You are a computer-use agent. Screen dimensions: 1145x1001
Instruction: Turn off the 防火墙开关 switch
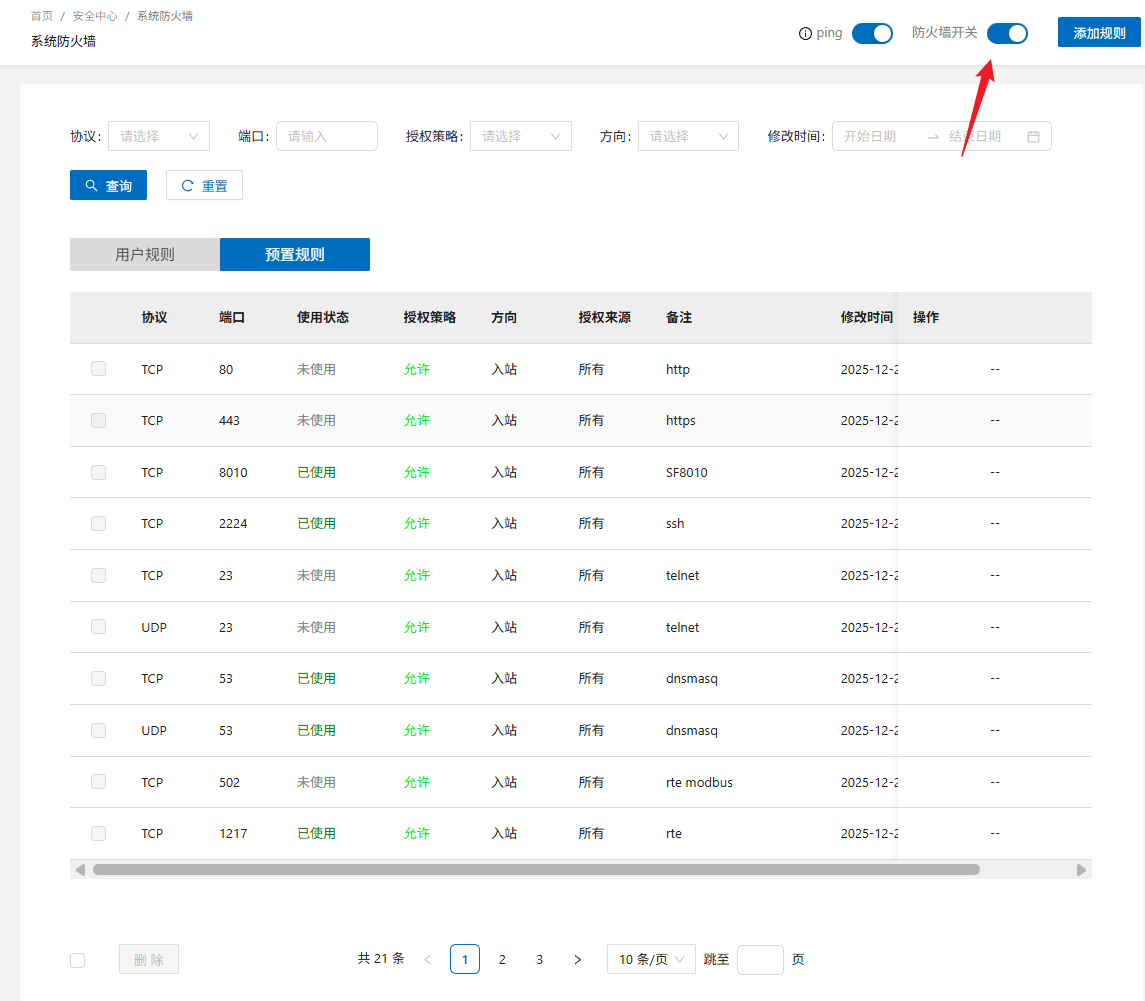pyautogui.click(x=1007, y=34)
